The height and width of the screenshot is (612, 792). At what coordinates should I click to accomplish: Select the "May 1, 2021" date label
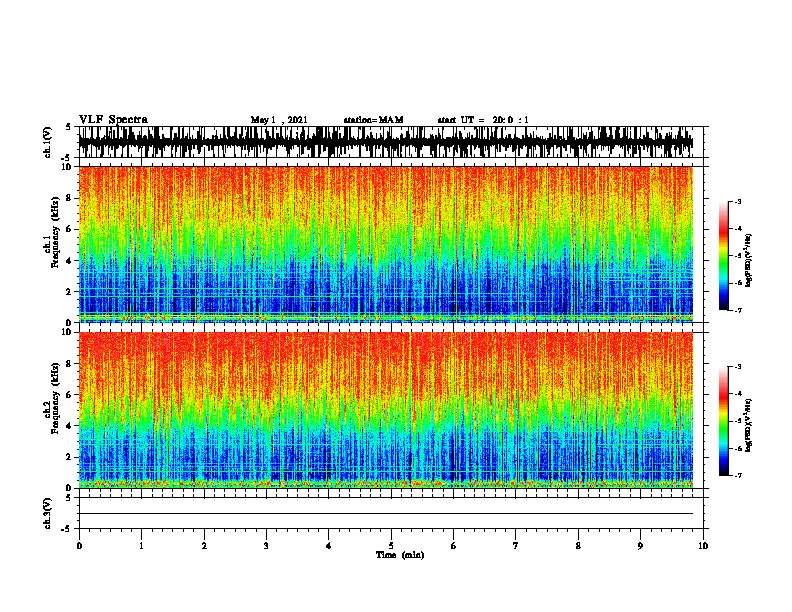[279, 120]
